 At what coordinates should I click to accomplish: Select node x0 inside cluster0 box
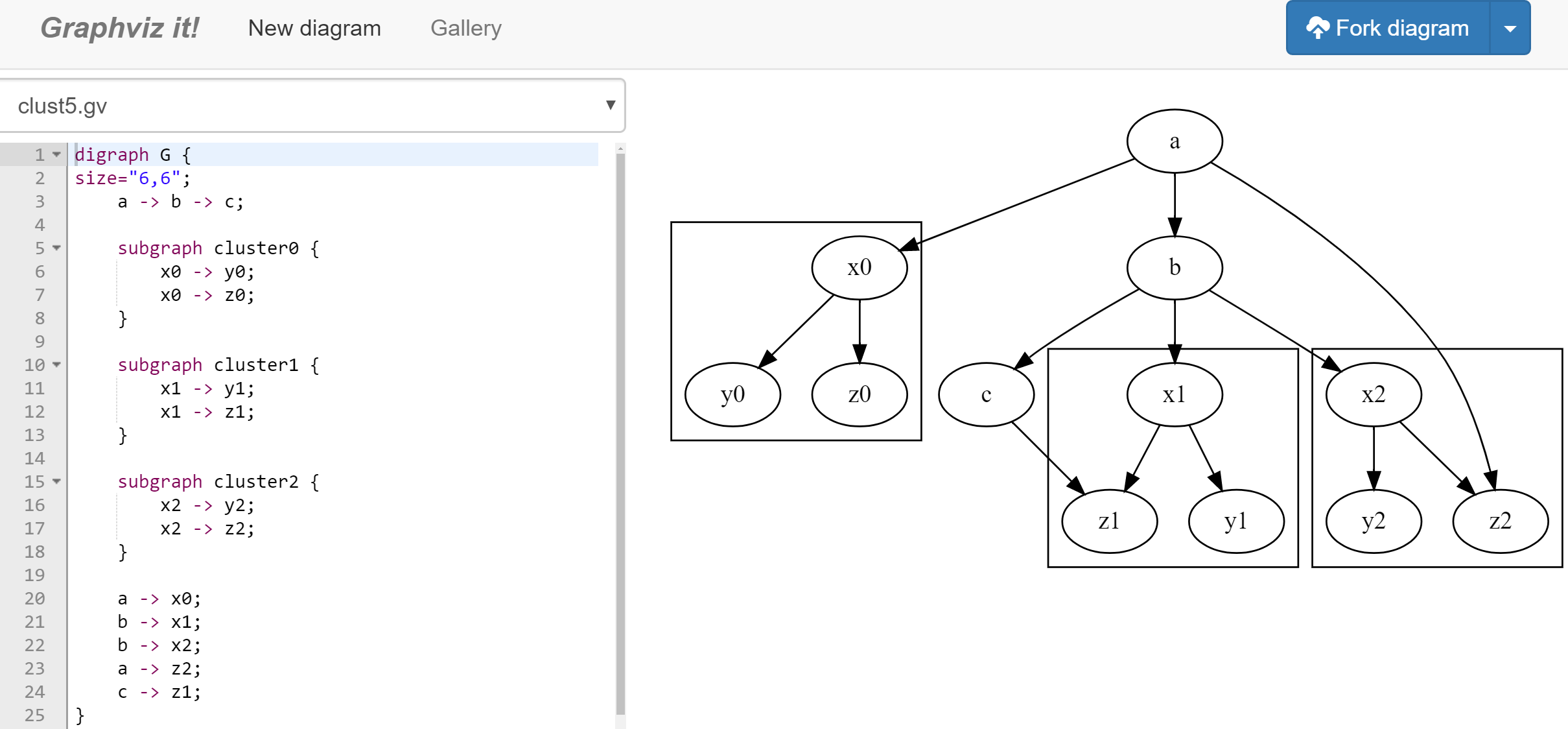click(859, 267)
